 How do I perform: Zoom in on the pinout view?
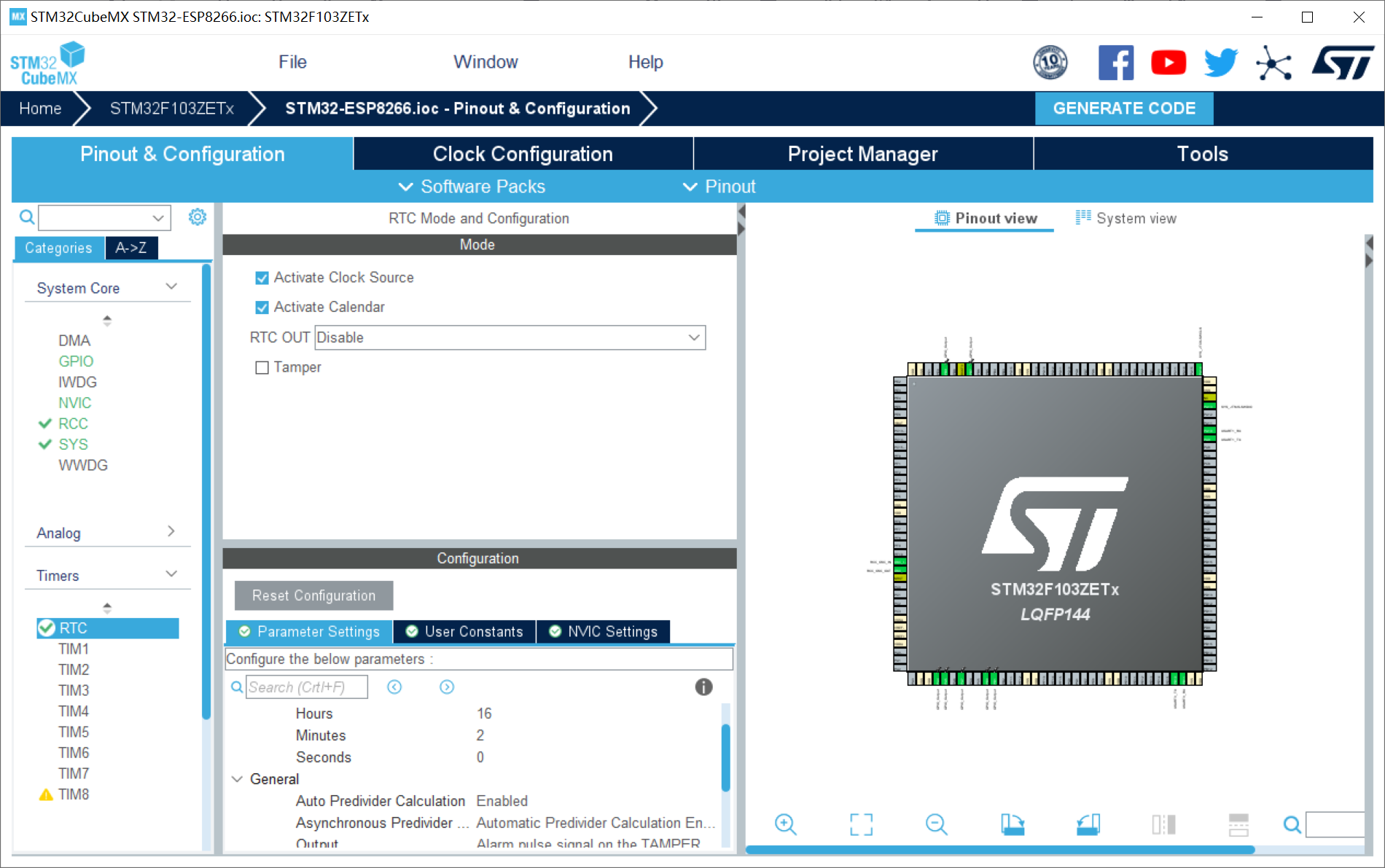786,824
